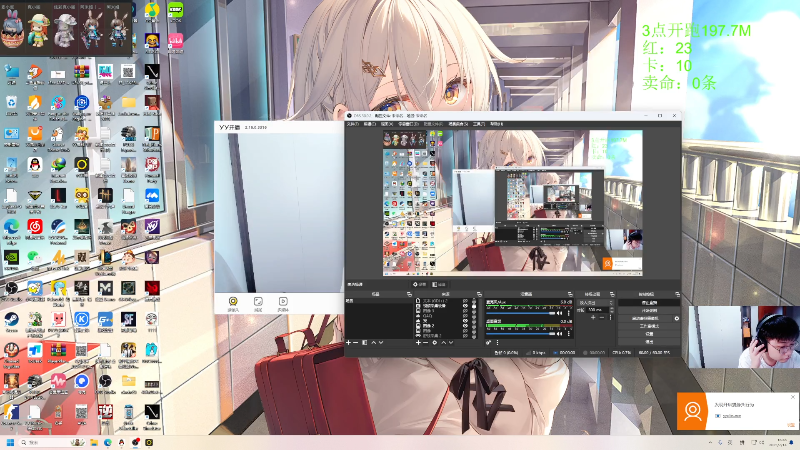Toggle lock of last source row
The height and width of the screenshot is (450, 800).
click(474, 336)
